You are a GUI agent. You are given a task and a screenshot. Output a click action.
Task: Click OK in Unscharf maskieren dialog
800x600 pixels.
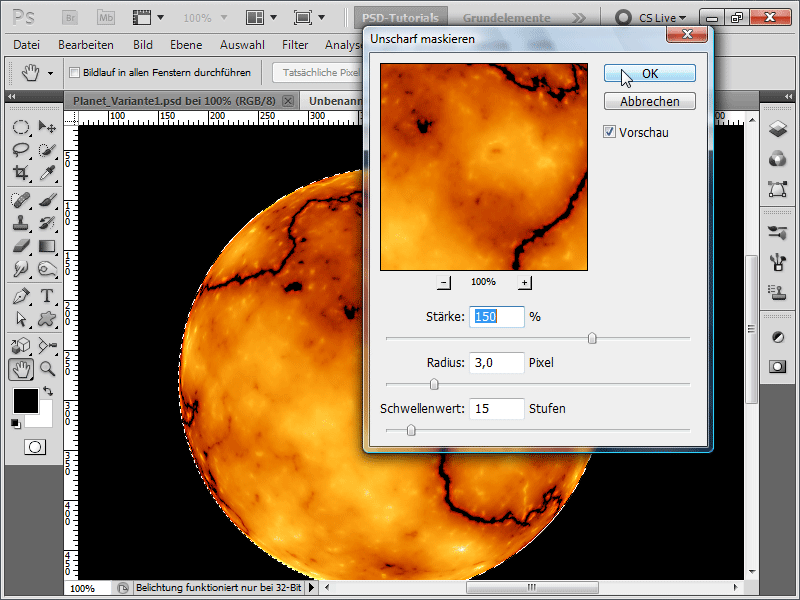(649, 73)
